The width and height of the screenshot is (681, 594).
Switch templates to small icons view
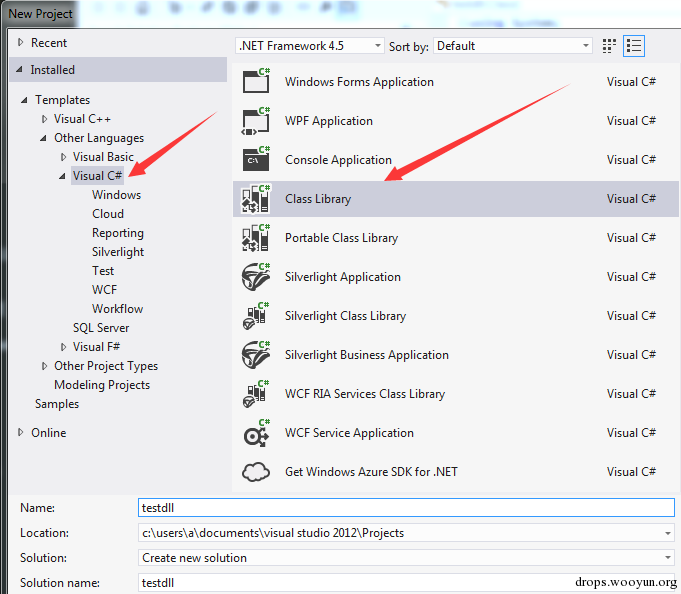(x=609, y=46)
